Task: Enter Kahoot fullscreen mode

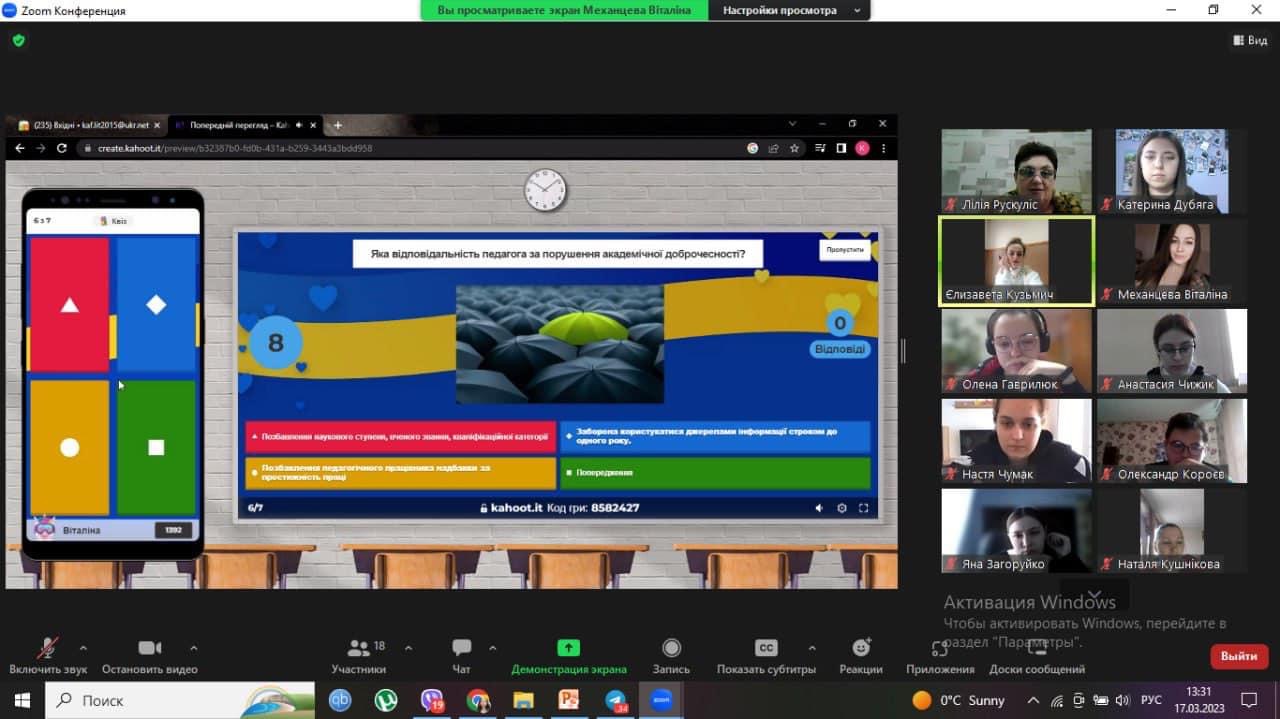Action: coord(864,508)
